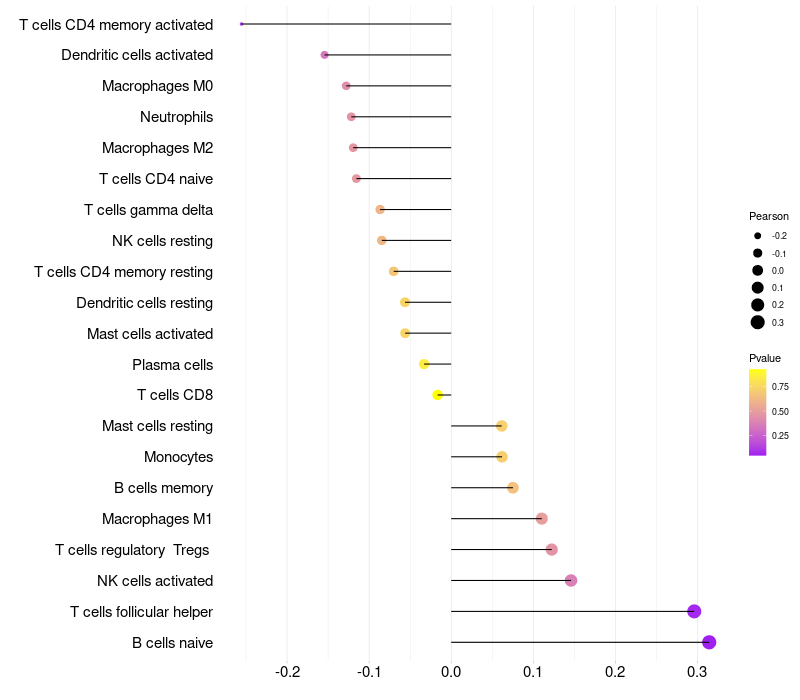This screenshot has height=700, width=800.
Task: Select the NK cells activated lollipop dot
Action: point(571,580)
